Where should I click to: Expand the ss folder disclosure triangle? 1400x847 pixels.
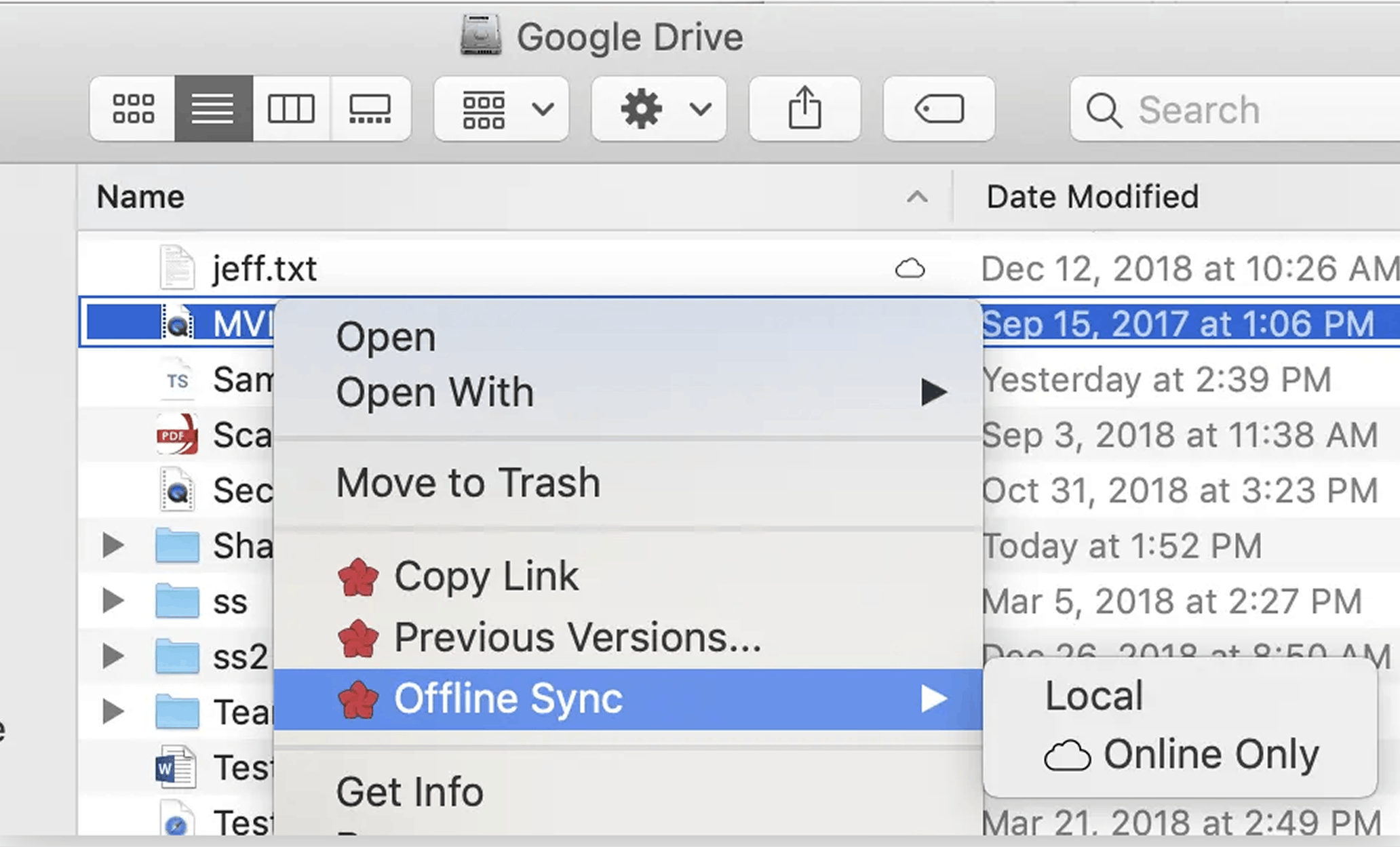(x=113, y=601)
